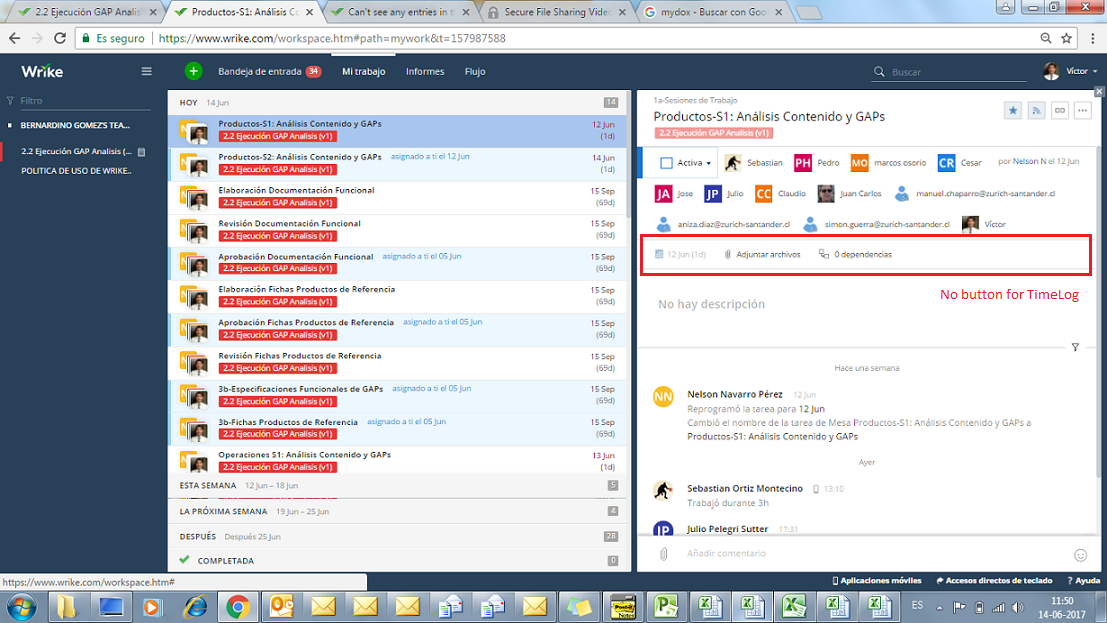Click the filter funnel icon in sidebar
The image size is (1107, 623).
click(10, 101)
